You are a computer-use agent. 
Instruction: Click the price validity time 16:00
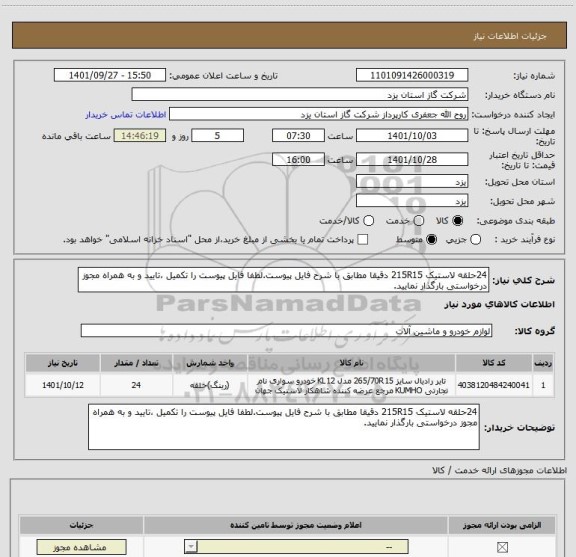[x=298, y=159]
